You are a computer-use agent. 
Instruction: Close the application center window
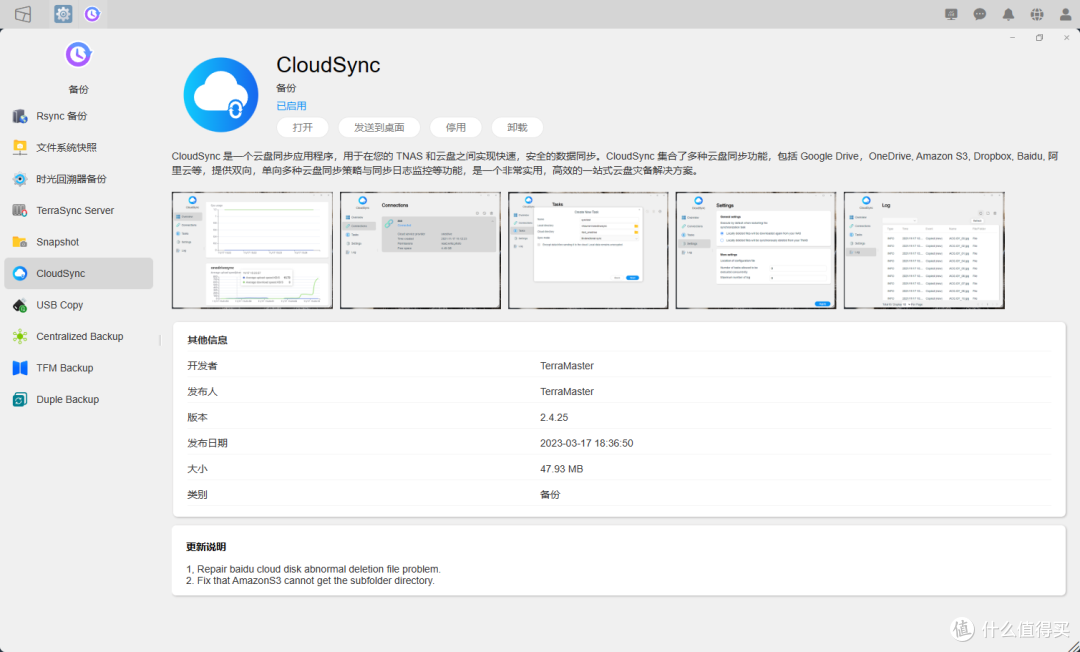tap(1066, 38)
